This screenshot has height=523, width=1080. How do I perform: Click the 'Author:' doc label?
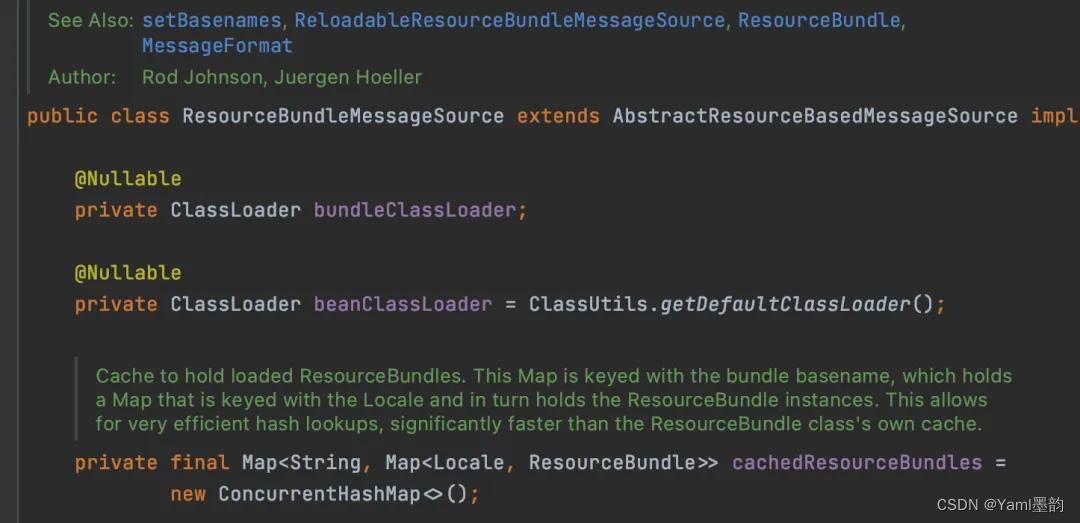82,77
